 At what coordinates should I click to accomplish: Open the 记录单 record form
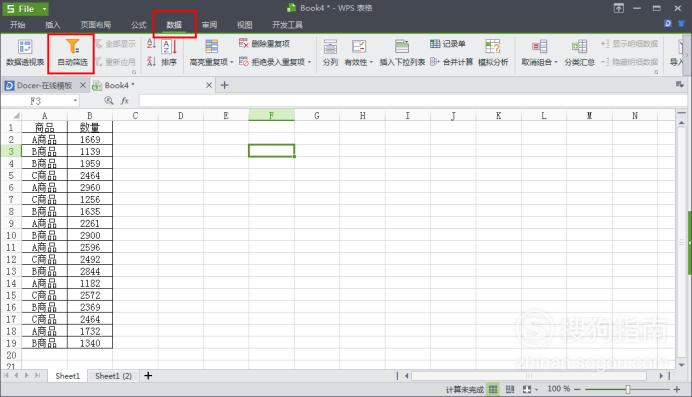[448, 43]
